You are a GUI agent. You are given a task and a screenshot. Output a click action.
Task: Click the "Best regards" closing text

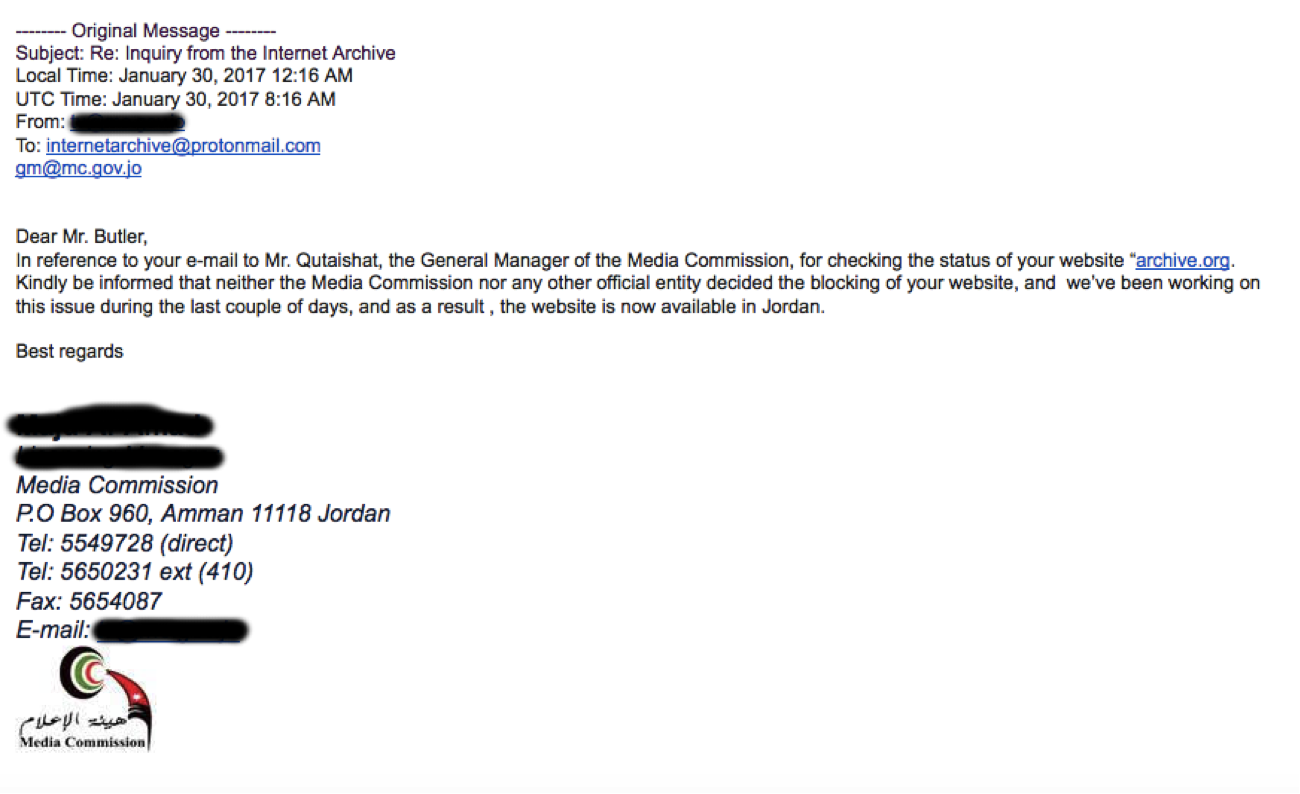point(70,351)
